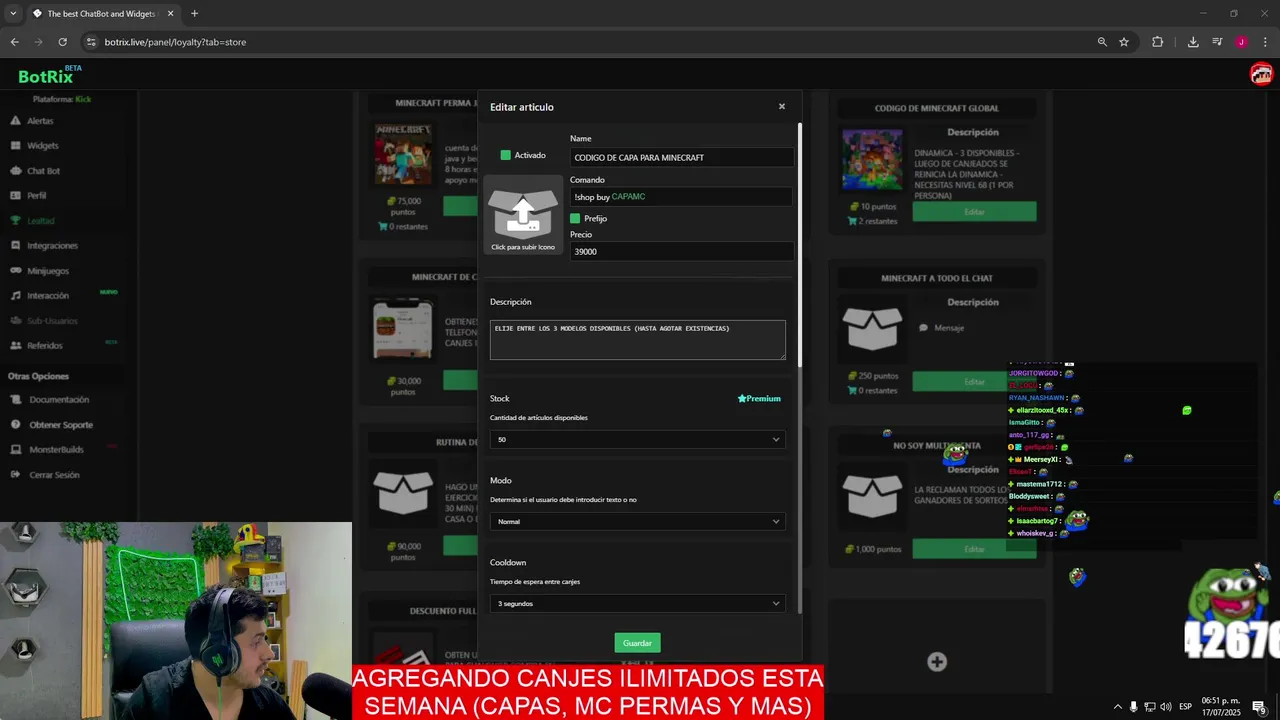Screen dimensions: 1280x720
Task: Open the user avatar in header
Action: [1261, 74]
